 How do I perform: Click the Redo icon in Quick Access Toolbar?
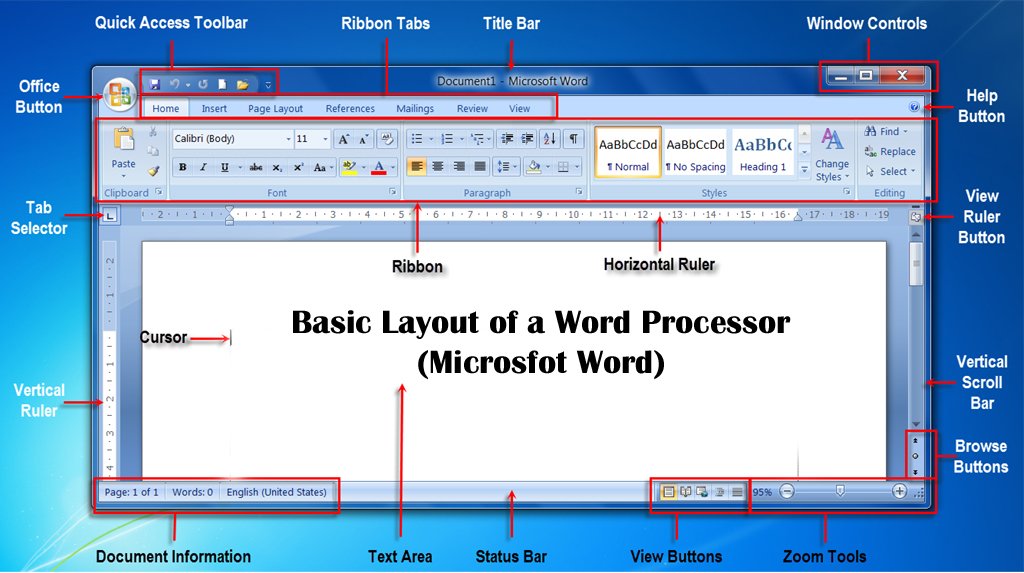point(203,84)
